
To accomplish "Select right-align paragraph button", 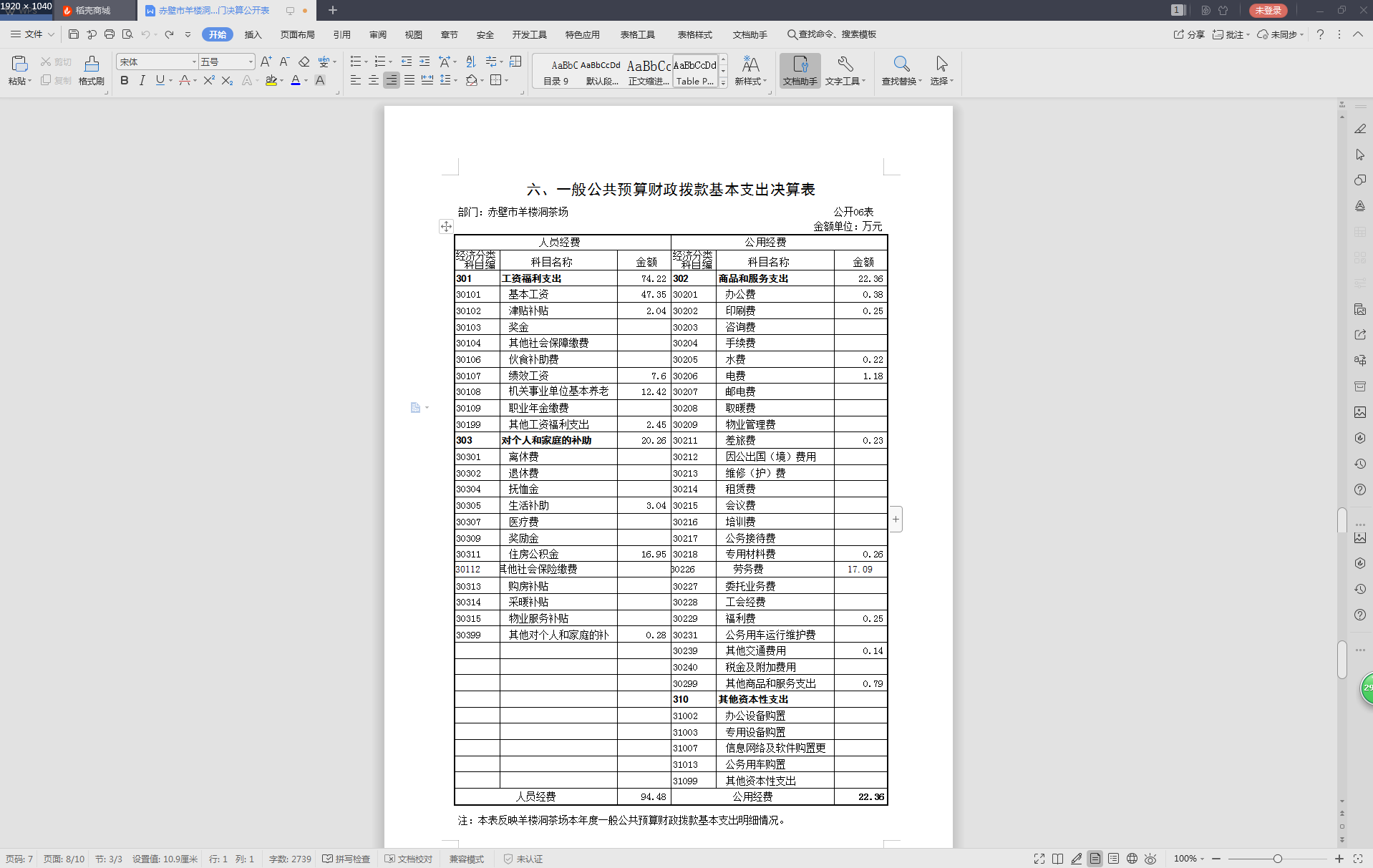I will point(391,81).
